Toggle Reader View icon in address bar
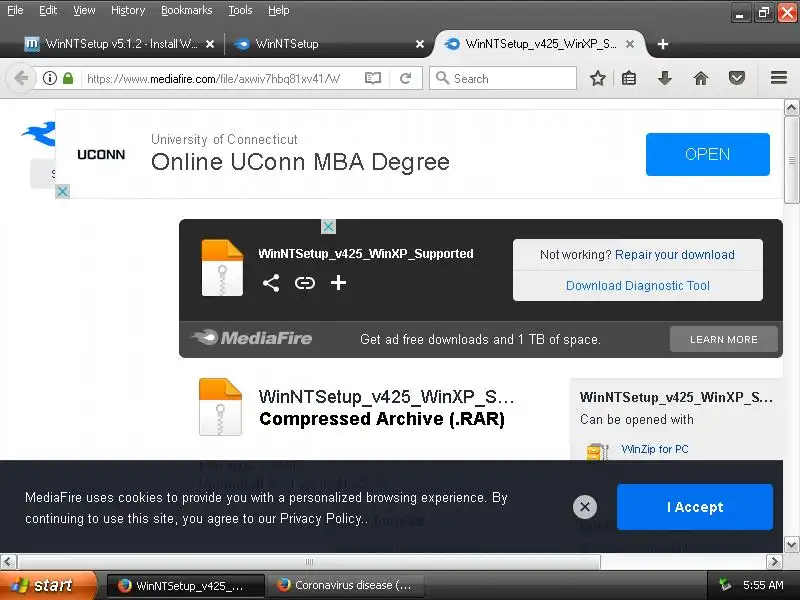Viewport: 800px width, 600px height. (x=373, y=78)
